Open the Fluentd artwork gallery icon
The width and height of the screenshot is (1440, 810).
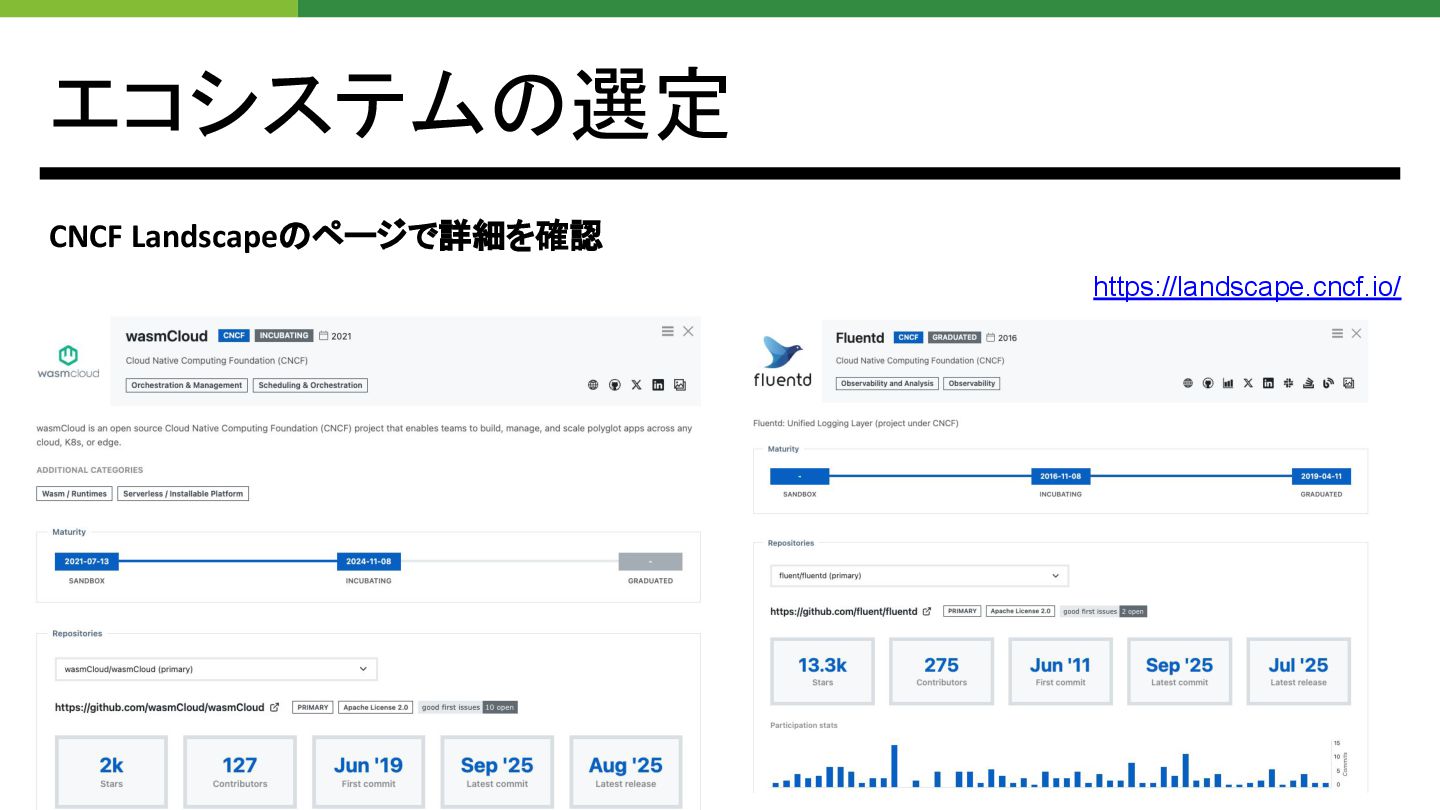1348,383
